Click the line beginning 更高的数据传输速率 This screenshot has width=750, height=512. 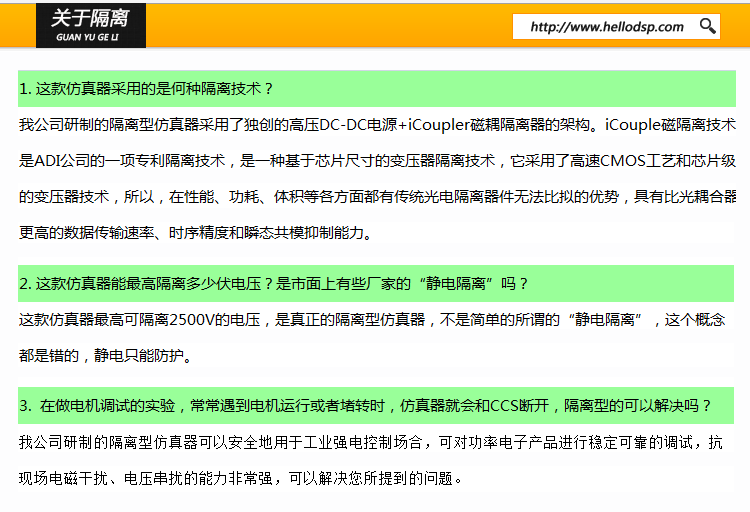[195, 233]
